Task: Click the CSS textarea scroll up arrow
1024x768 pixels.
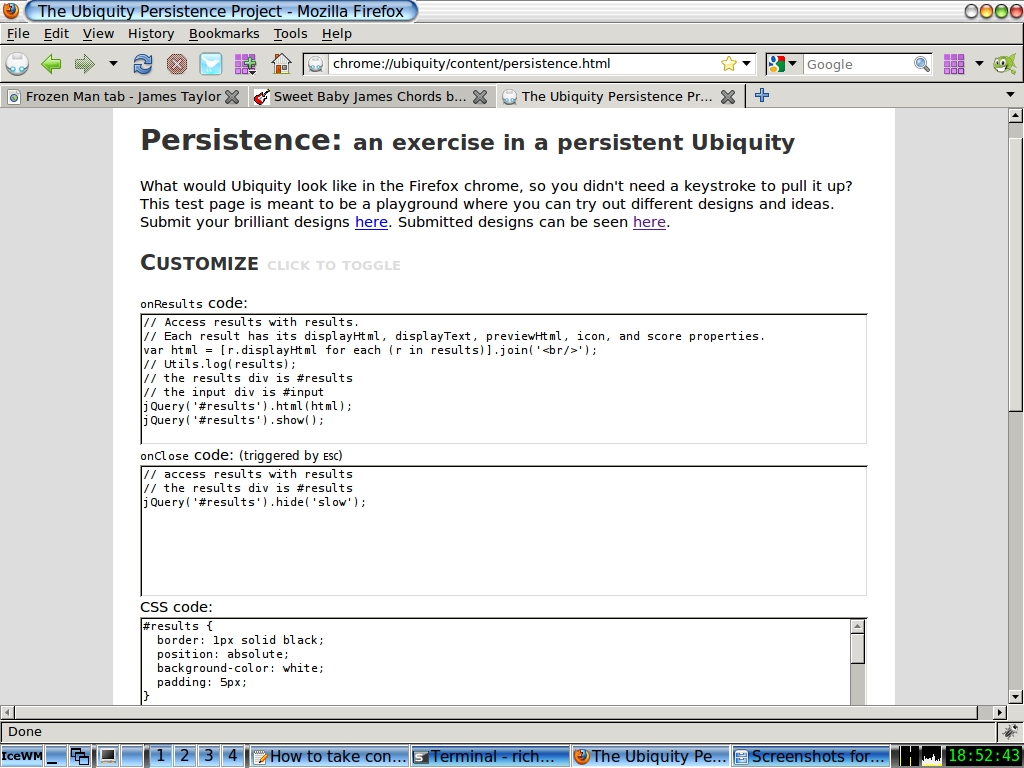Action: click(x=858, y=626)
